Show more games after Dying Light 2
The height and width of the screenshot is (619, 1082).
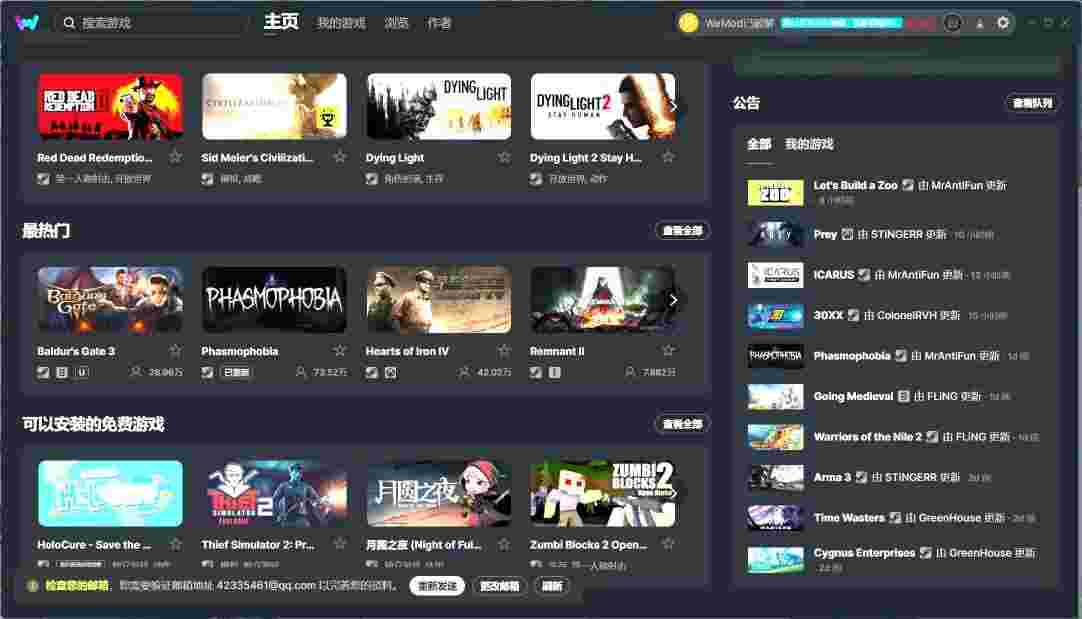pos(673,106)
